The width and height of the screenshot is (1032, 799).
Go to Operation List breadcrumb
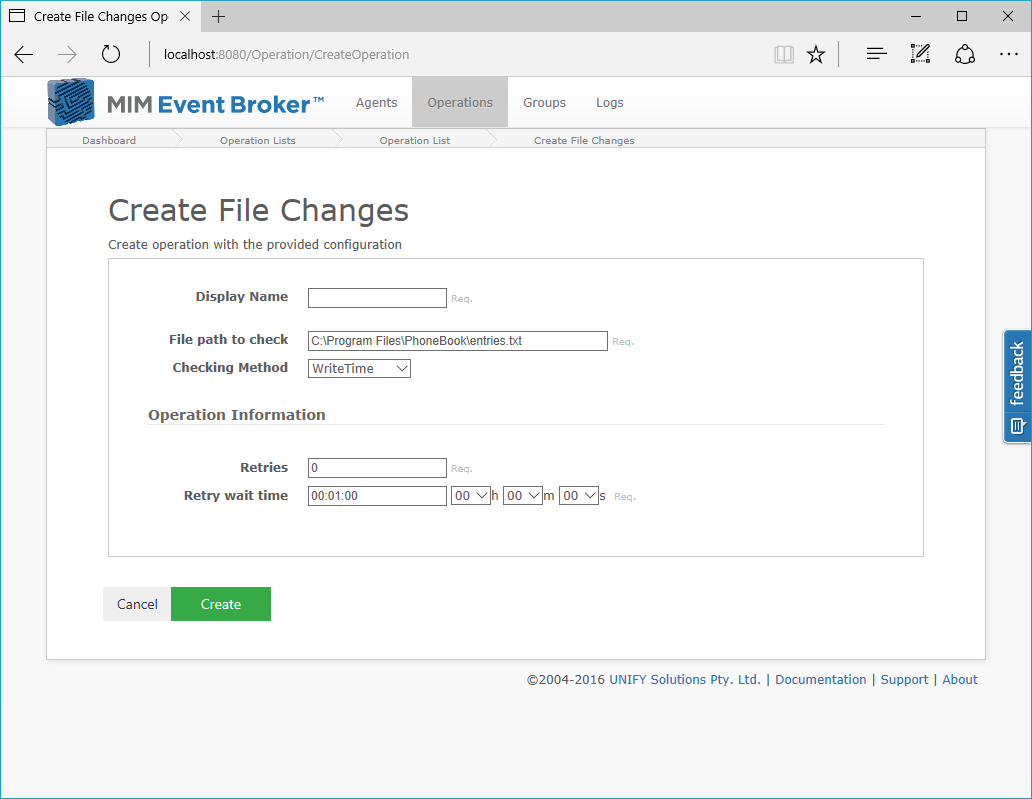point(415,140)
